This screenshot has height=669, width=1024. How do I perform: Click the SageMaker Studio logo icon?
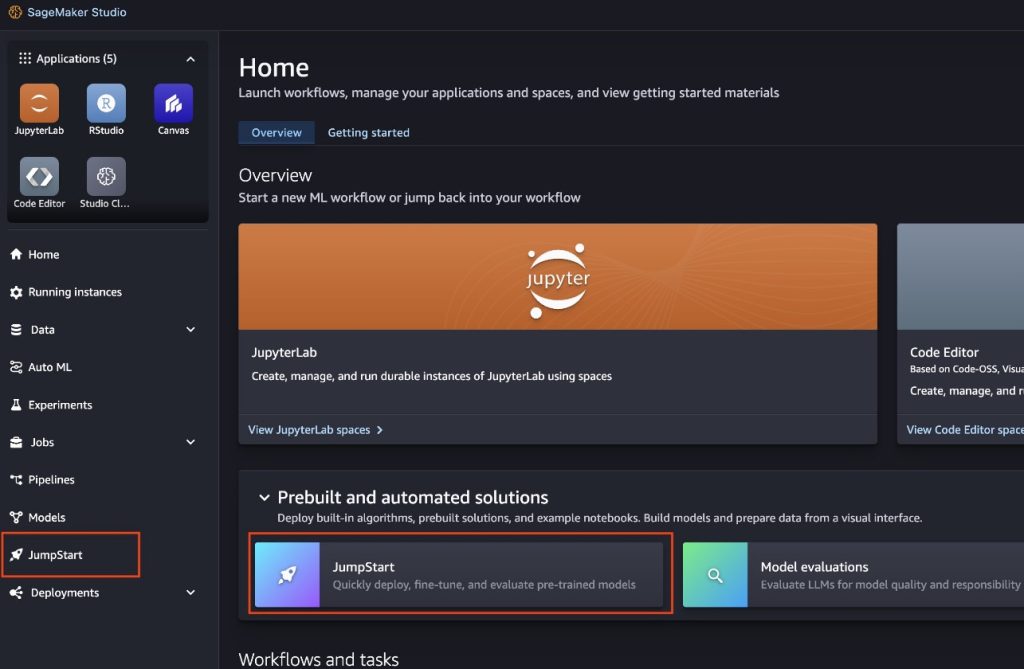15,12
